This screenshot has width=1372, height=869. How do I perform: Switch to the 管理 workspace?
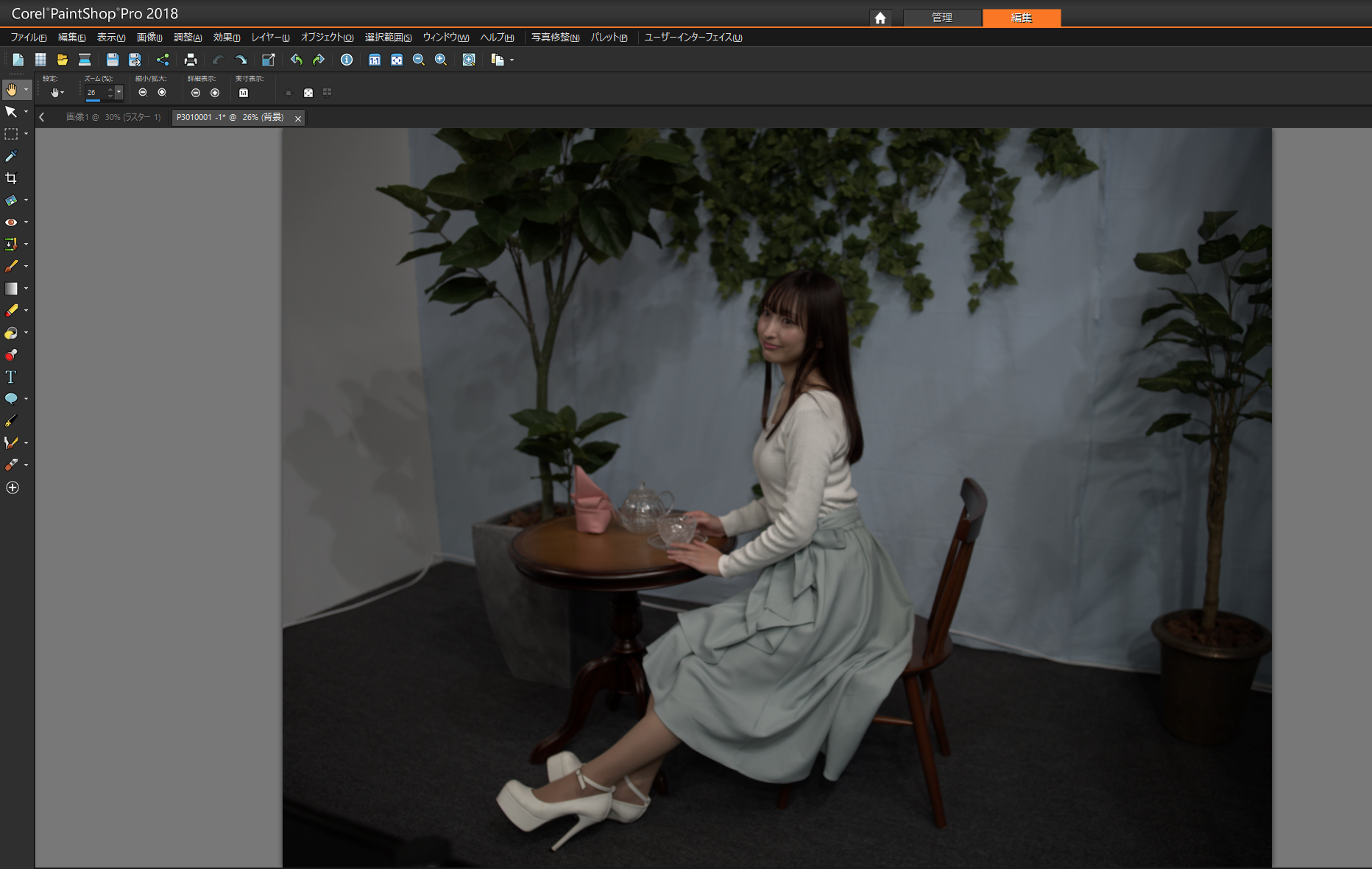point(941,18)
